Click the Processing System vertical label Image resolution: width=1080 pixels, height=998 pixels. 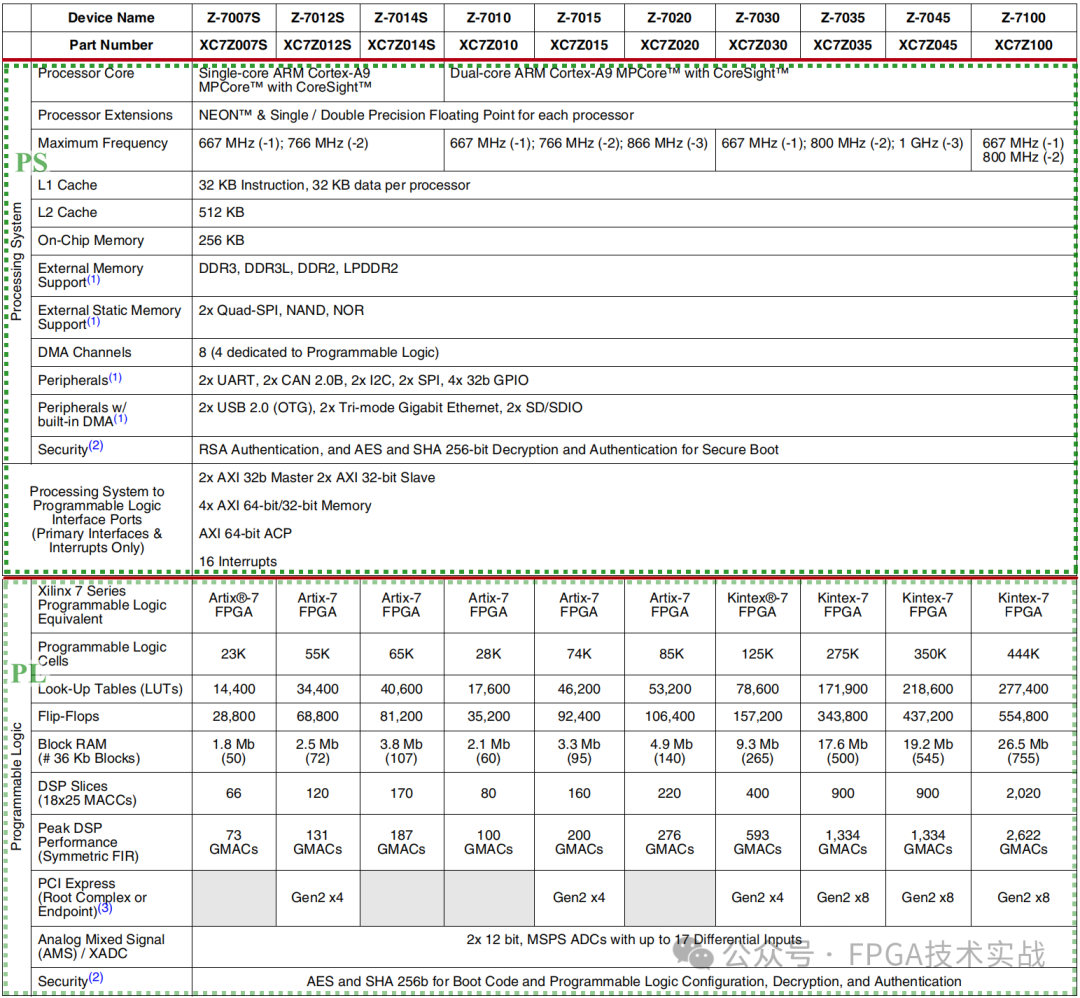(x=17, y=262)
